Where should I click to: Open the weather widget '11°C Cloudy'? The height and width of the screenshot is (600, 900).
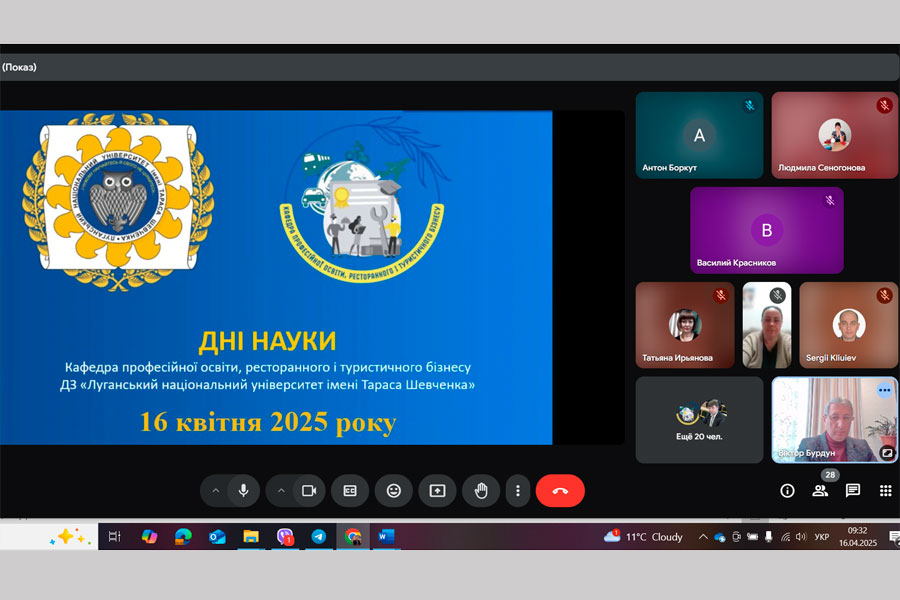643,537
